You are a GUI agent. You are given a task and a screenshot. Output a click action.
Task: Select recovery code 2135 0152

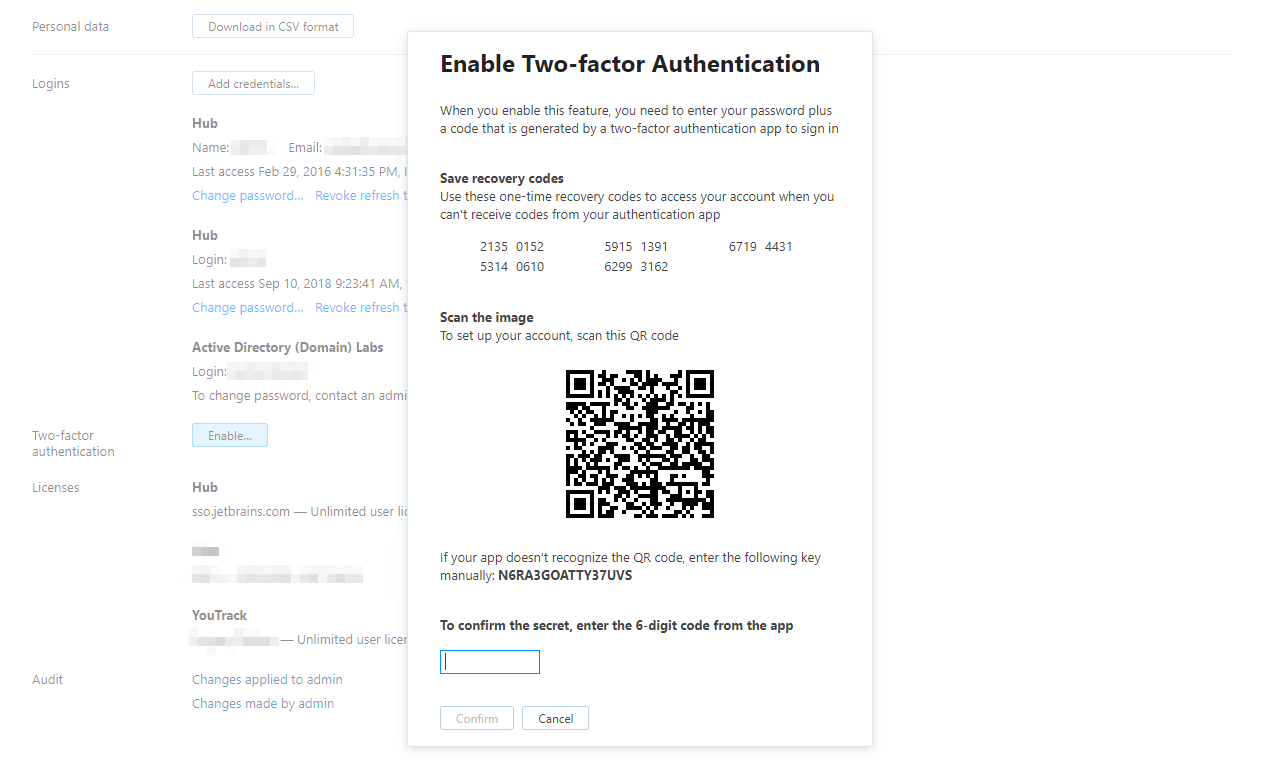click(x=512, y=246)
